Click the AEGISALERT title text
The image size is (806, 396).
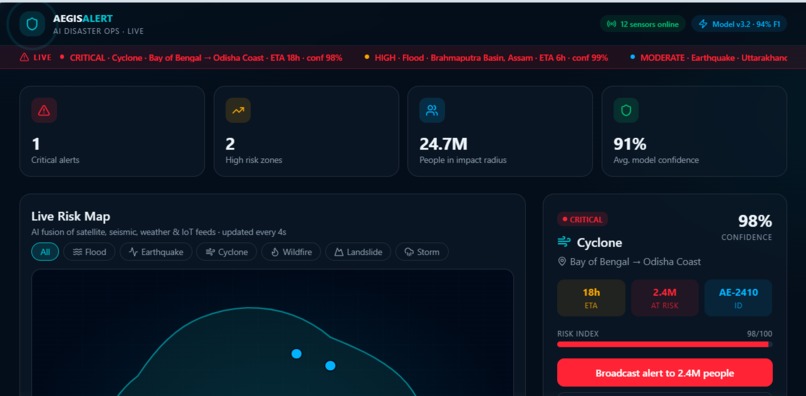pos(83,19)
